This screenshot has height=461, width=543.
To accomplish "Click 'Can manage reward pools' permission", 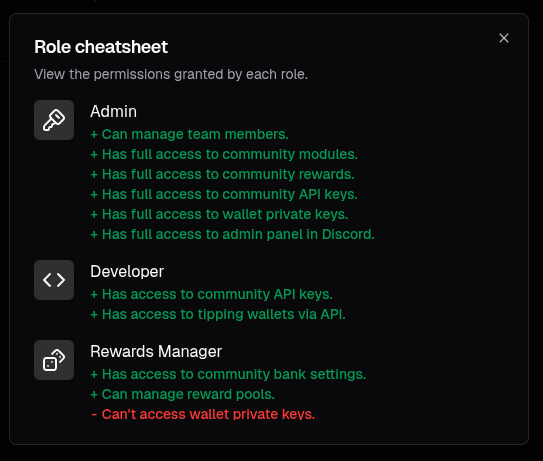I will pos(183,394).
